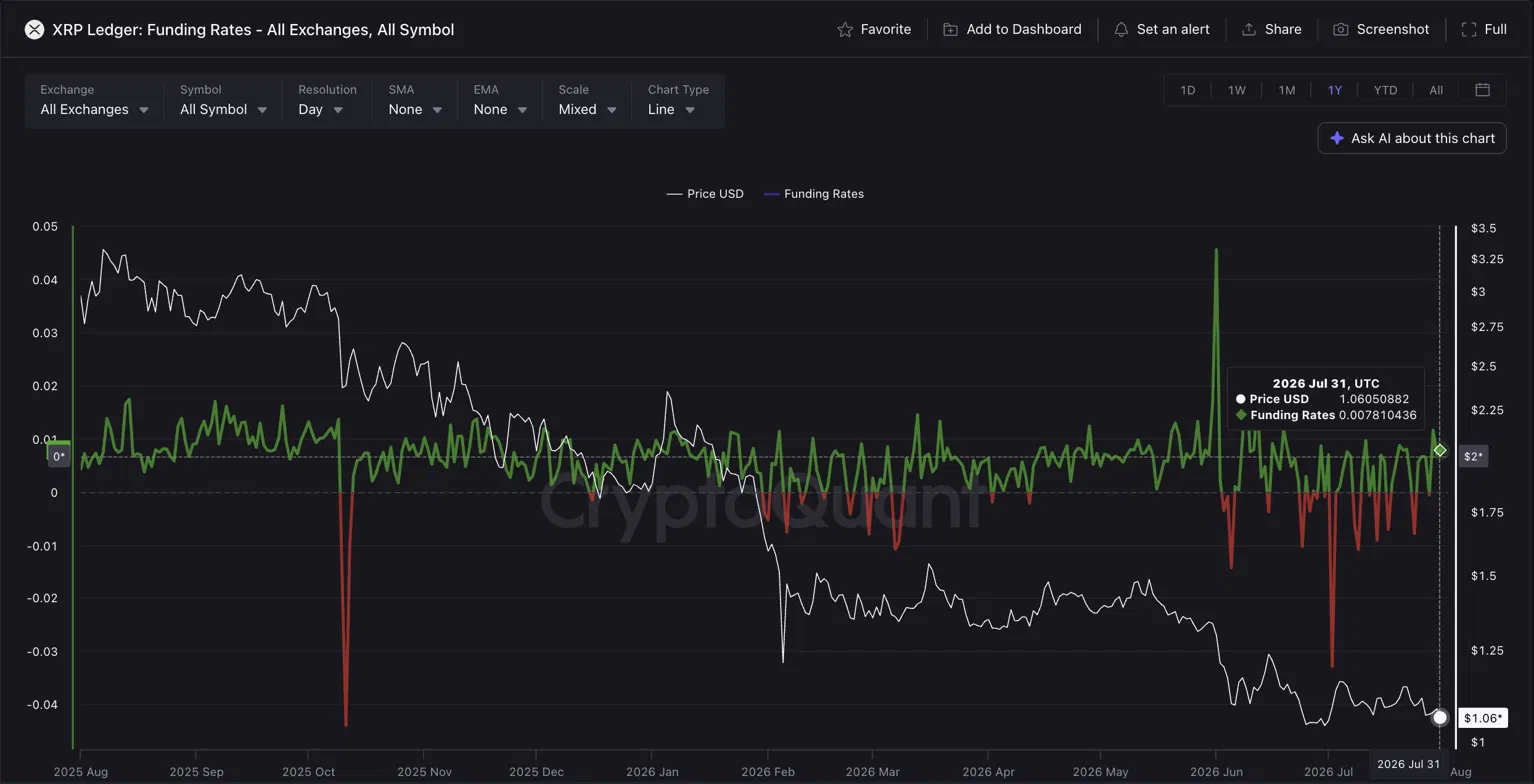The height and width of the screenshot is (784, 1534).
Task: Click the alert bell icon
Action: click(x=1121, y=30)
